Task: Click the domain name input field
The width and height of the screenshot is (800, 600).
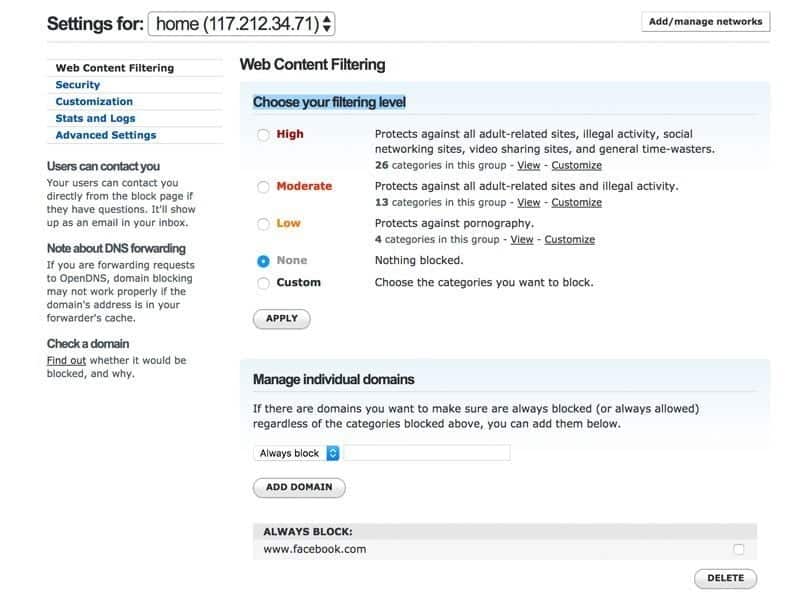Action: [x=427, y=453]
